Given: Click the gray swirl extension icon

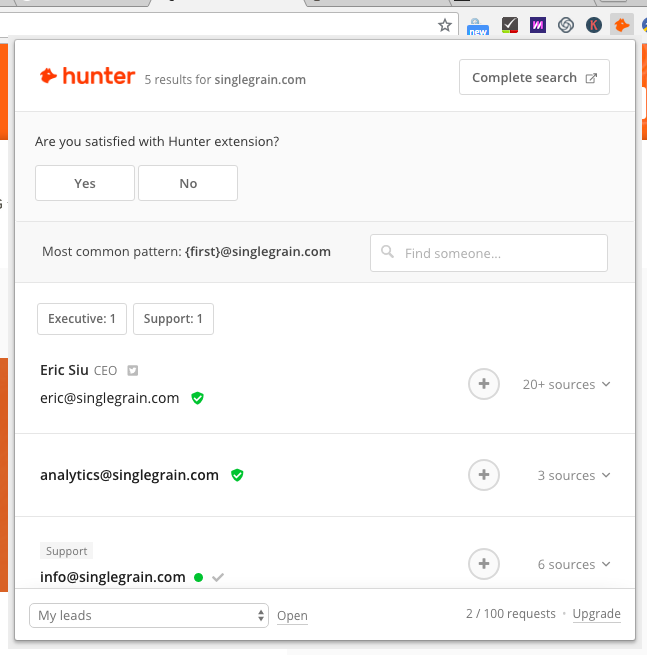Looking at the screenshot, I should point(566,25).
